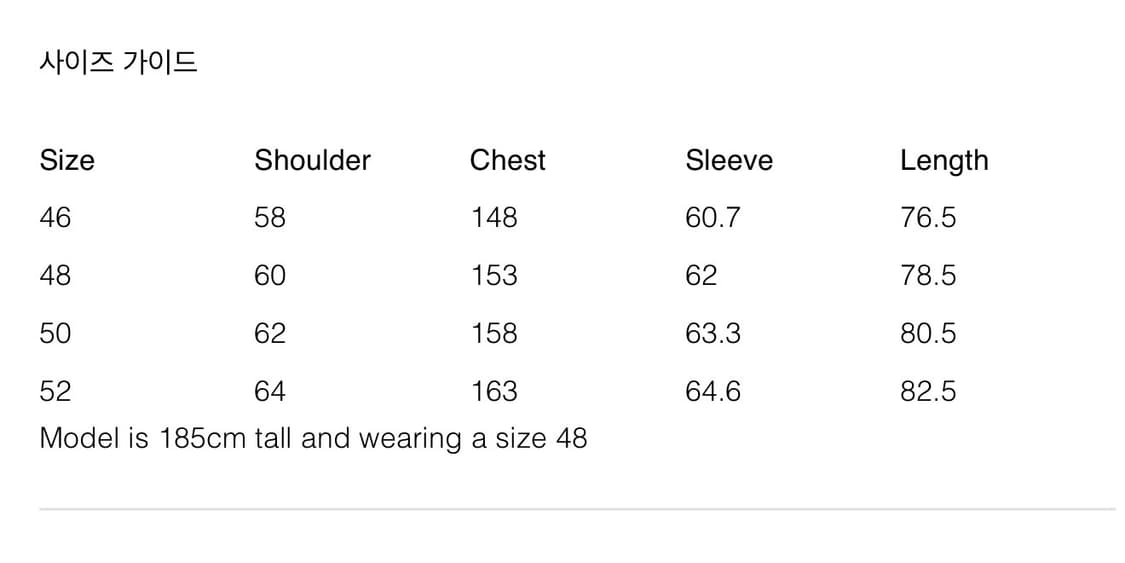This screenshot has height=563, width=1125.
Task: Click size 46 in the Size column
Action: pos(55,217)
